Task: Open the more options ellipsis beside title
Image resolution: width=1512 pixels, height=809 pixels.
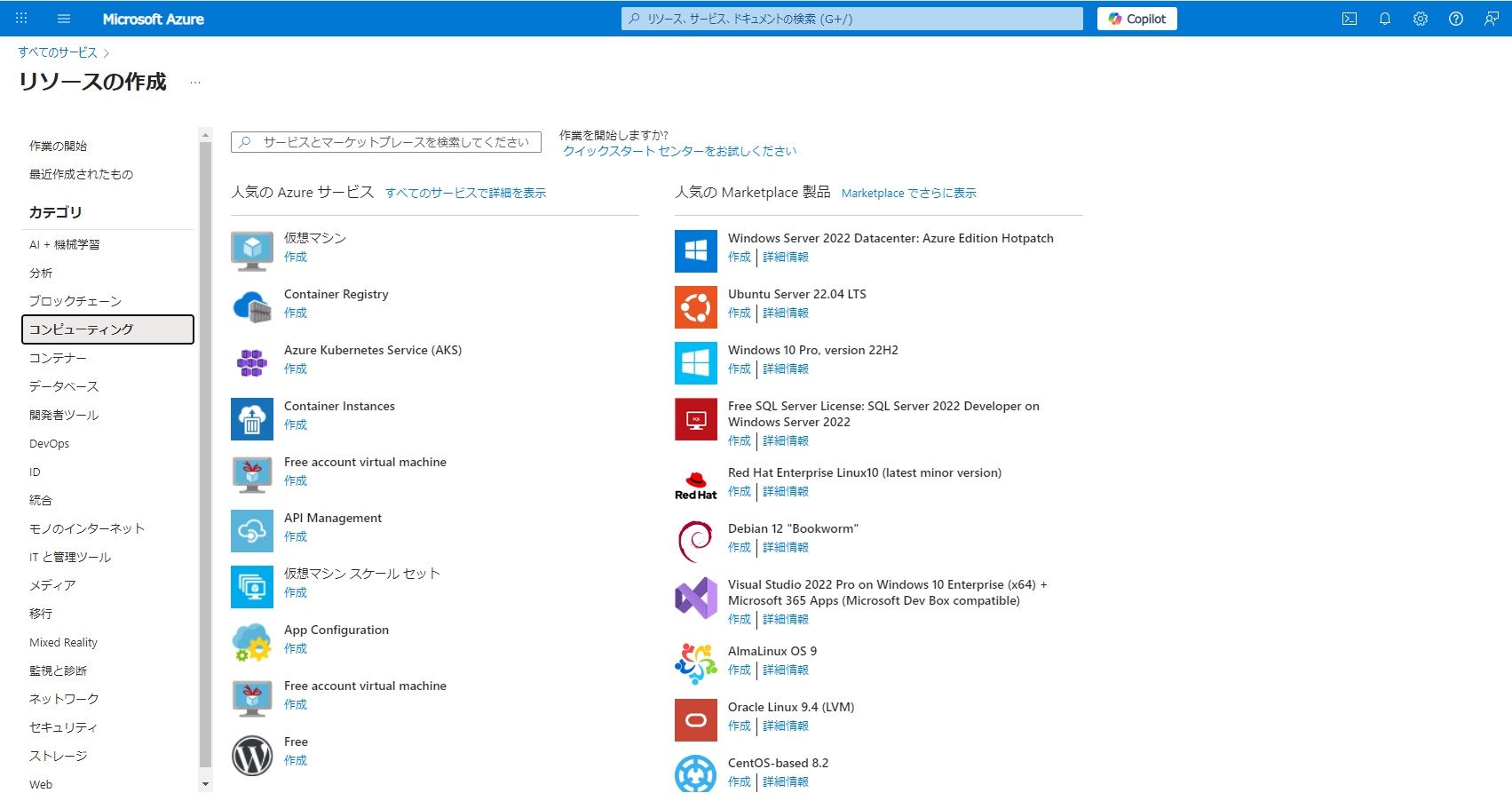Action: pyautogui.click(x=195, y=83)
